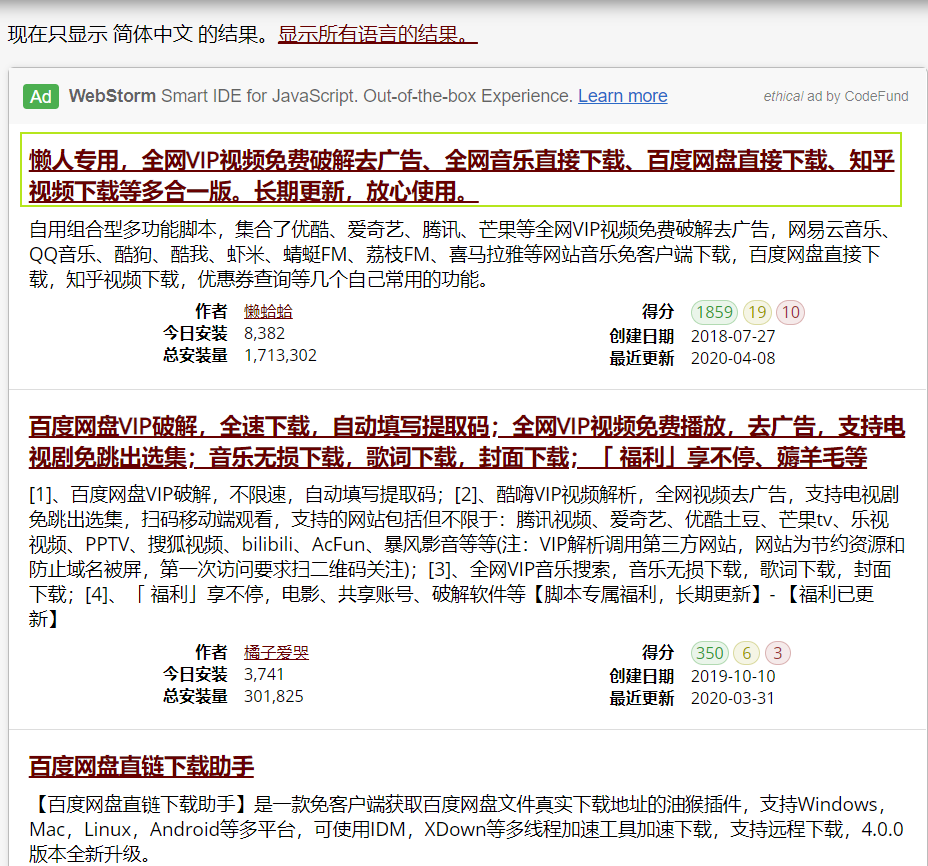Select daily installs value 8,382
The width and height of the screenshot is (928, 866).
[x=265, y=333]
